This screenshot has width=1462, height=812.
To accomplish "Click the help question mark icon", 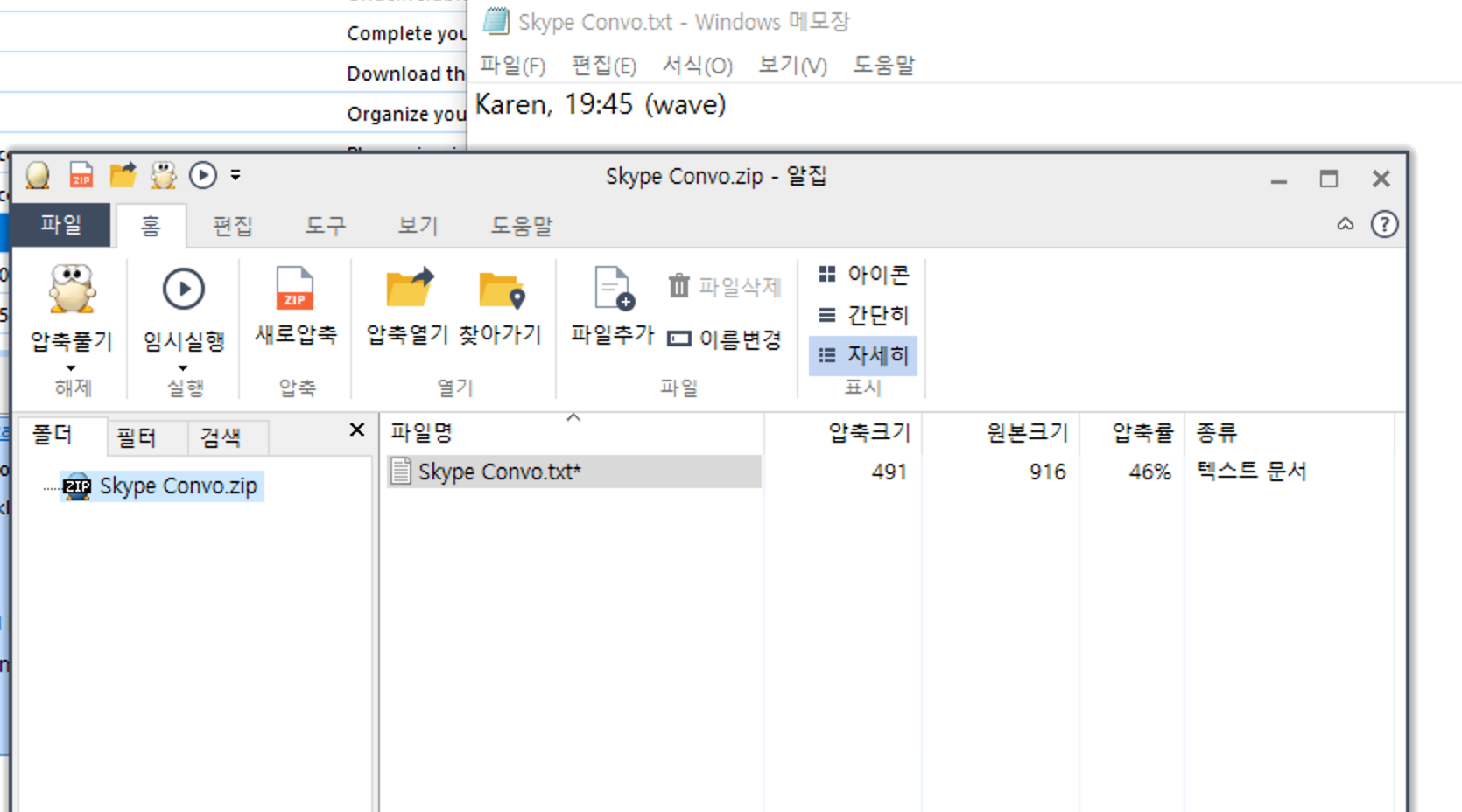I will pos(1384,225).
